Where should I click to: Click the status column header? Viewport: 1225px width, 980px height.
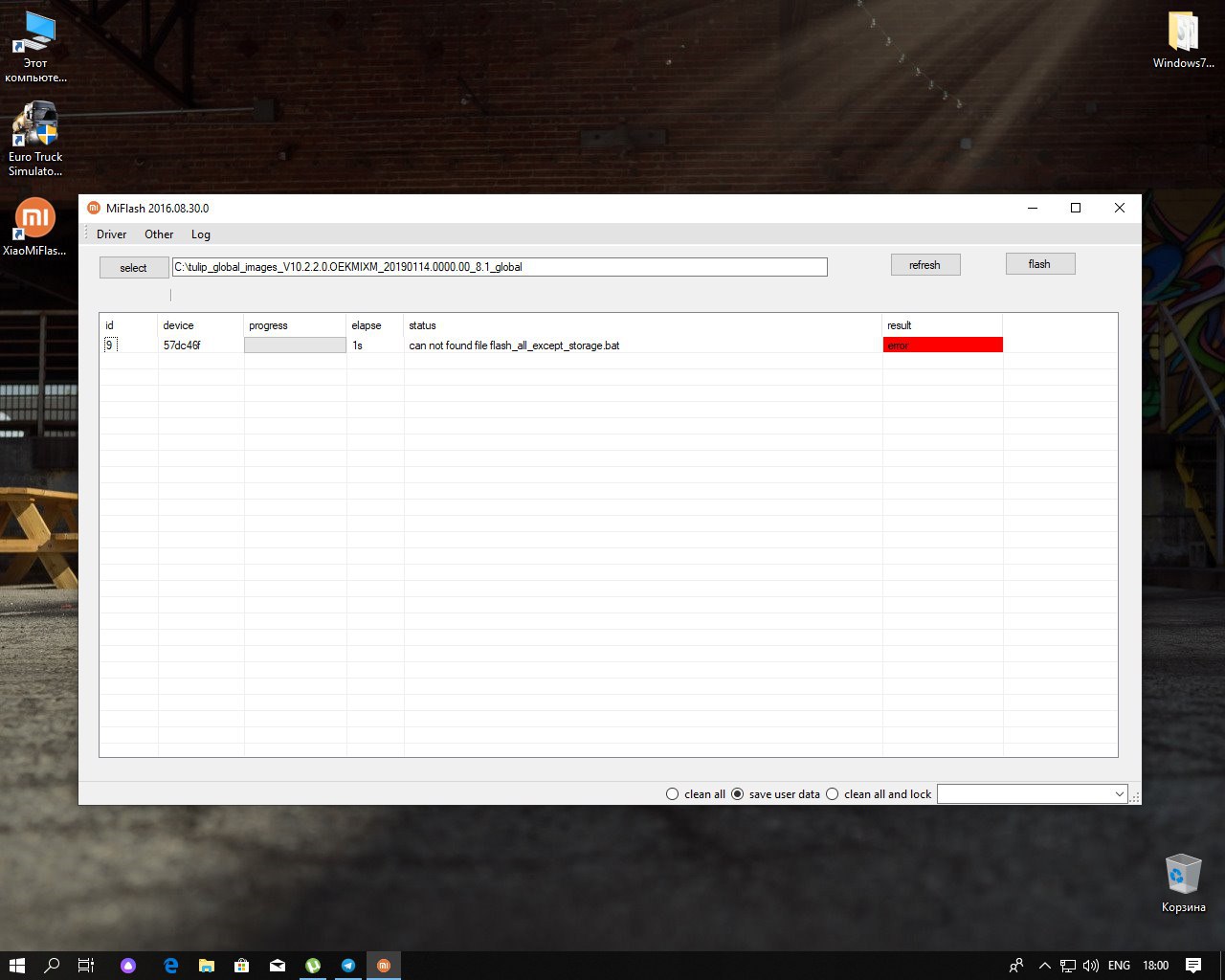pyautogui.click(x=643, y=325)
